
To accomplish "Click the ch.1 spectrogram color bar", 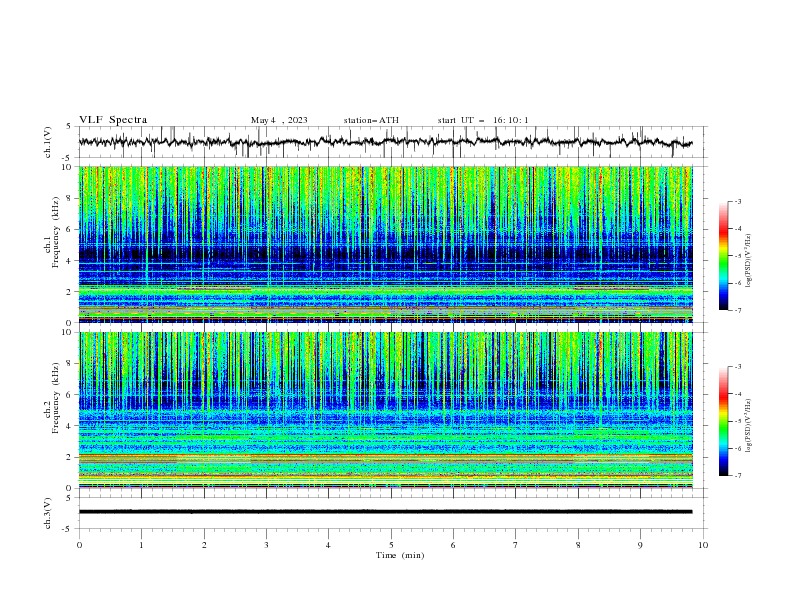I will tap(723, 255).
